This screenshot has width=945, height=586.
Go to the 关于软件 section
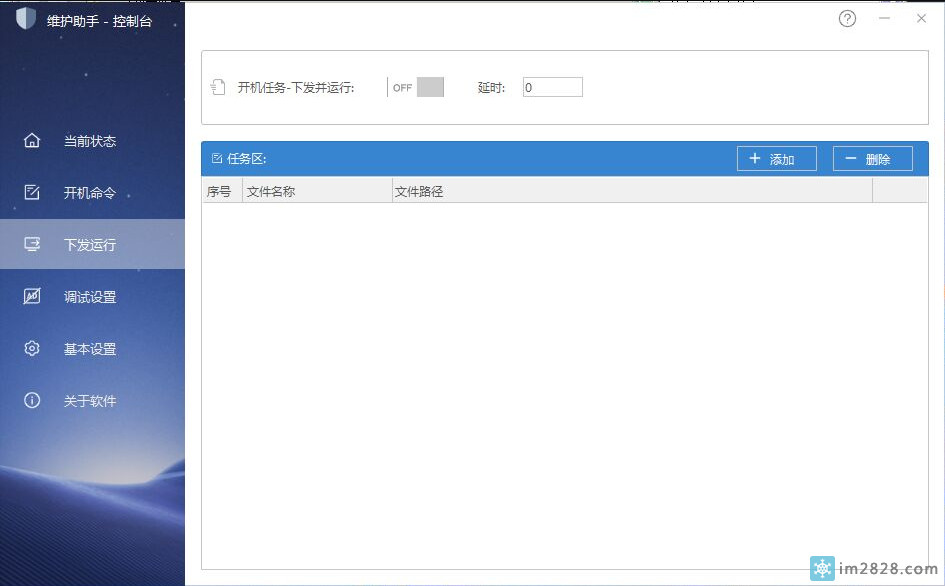point(90,401)
